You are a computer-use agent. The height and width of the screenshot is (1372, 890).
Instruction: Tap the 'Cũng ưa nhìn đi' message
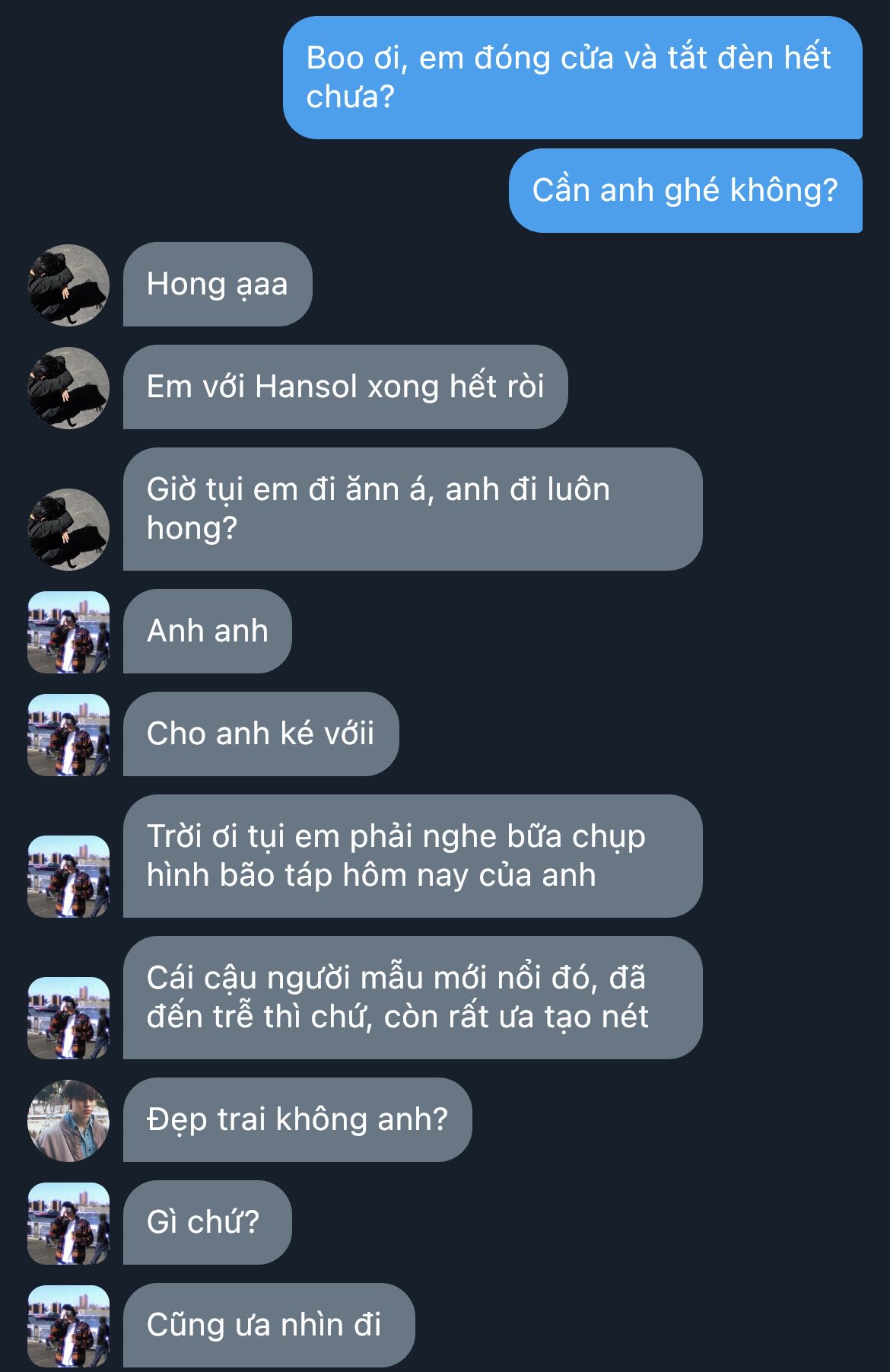[x=269, y=1326]
